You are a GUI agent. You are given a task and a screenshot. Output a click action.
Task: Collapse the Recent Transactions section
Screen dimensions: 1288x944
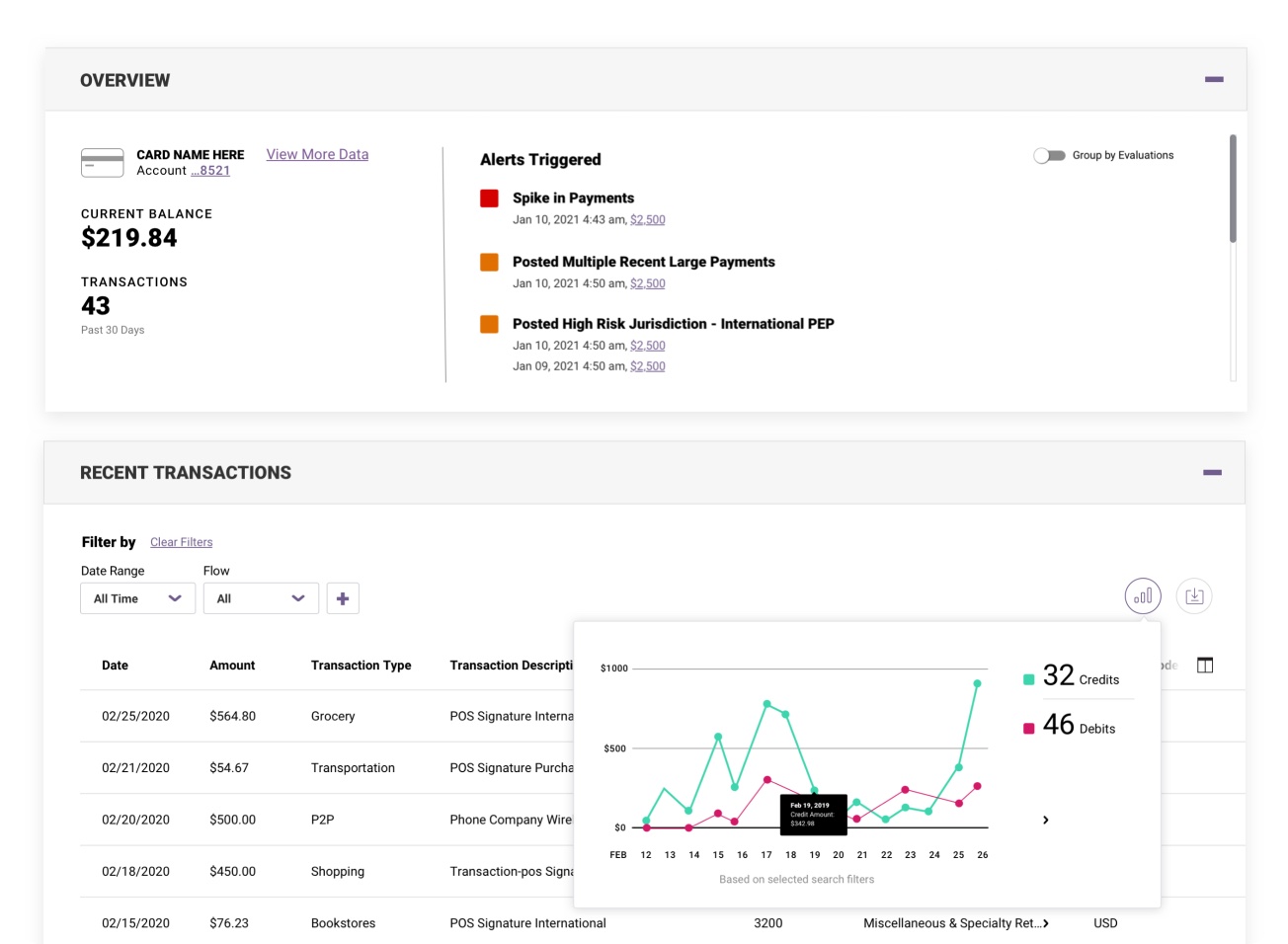coord(1212,473)
